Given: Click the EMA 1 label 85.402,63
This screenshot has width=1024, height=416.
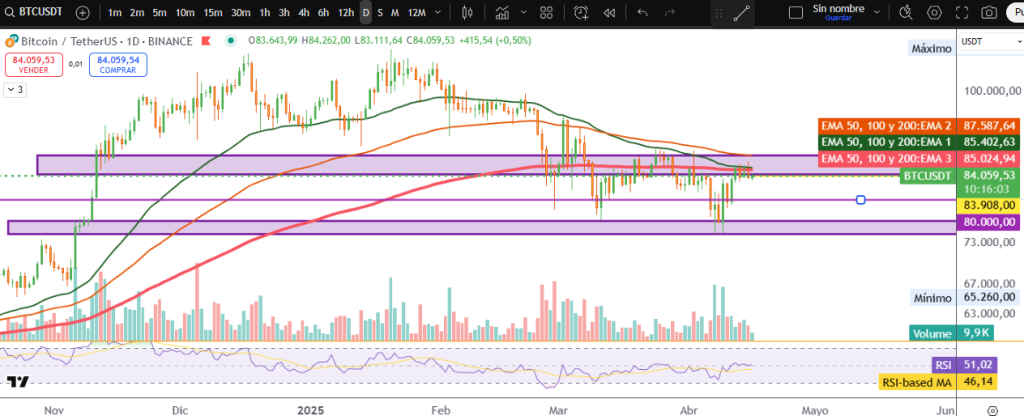Looking at the screenshot, I should point(918,141).
